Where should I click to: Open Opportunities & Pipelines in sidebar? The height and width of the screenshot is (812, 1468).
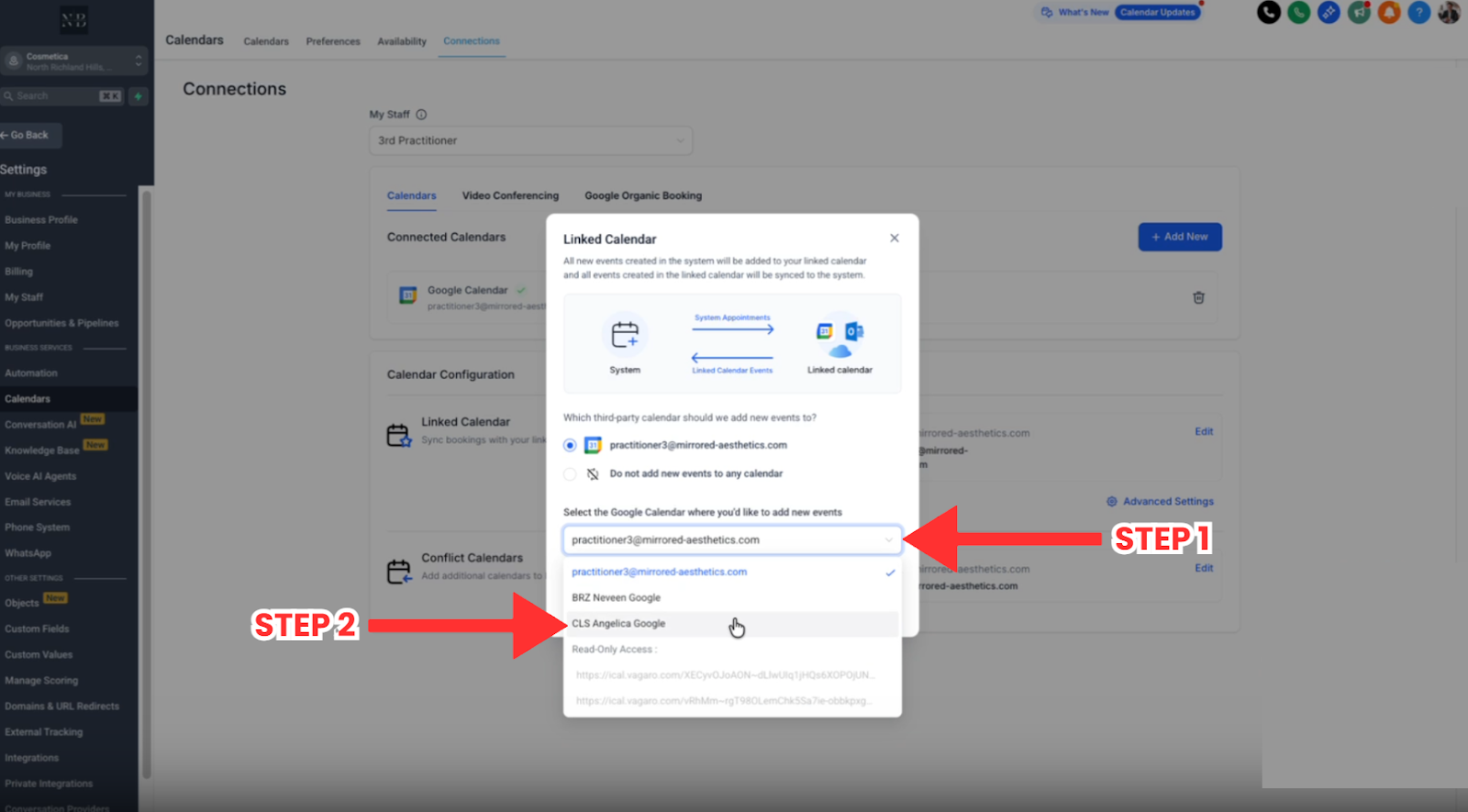(61, 323)
